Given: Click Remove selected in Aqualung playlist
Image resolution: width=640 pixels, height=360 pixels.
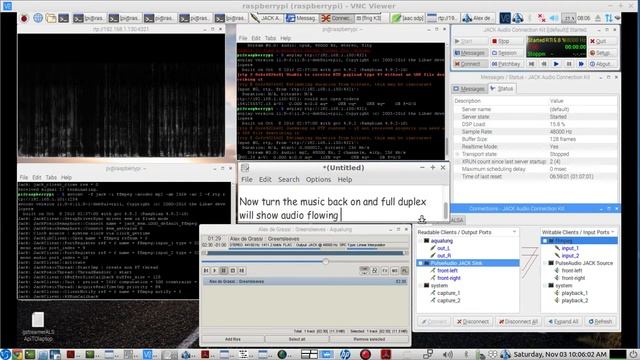Looking at the screenshot, I should pos(369,339).
